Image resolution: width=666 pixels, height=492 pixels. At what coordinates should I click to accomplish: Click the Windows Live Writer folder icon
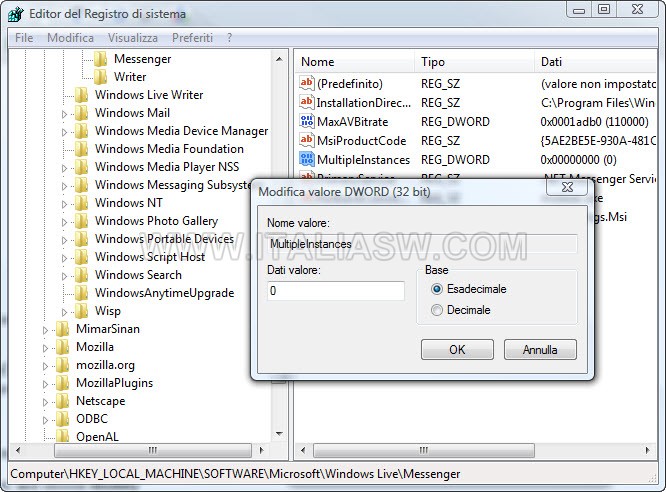point(81,95)
